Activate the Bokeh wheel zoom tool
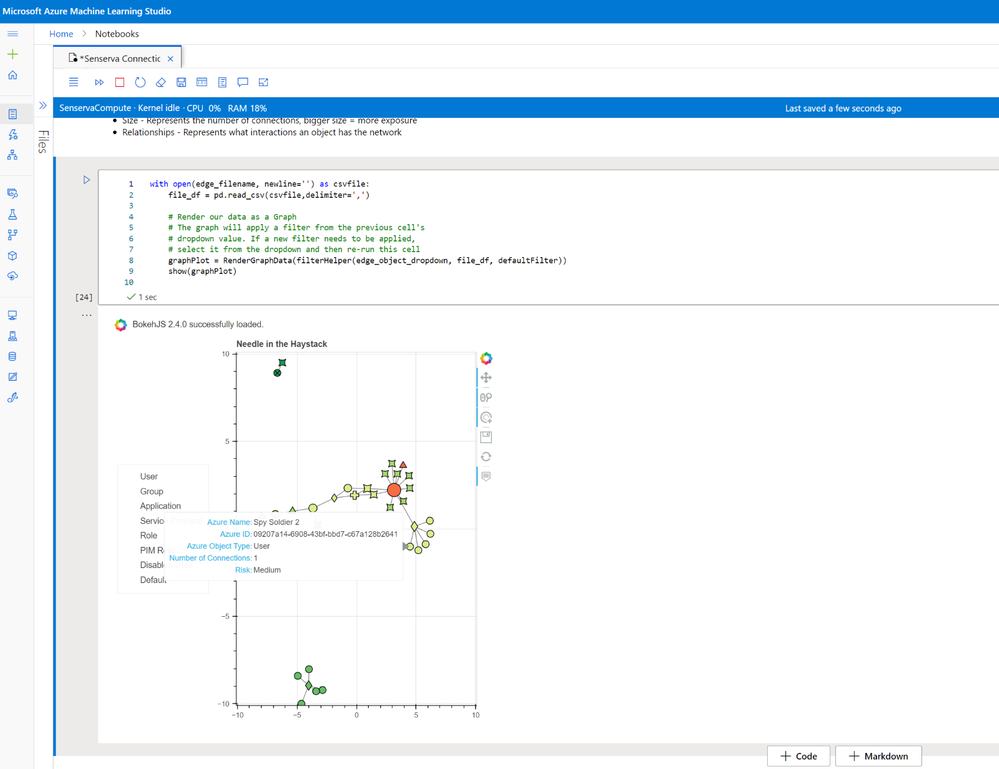This screenshot has width=999, height=769. 485,417
